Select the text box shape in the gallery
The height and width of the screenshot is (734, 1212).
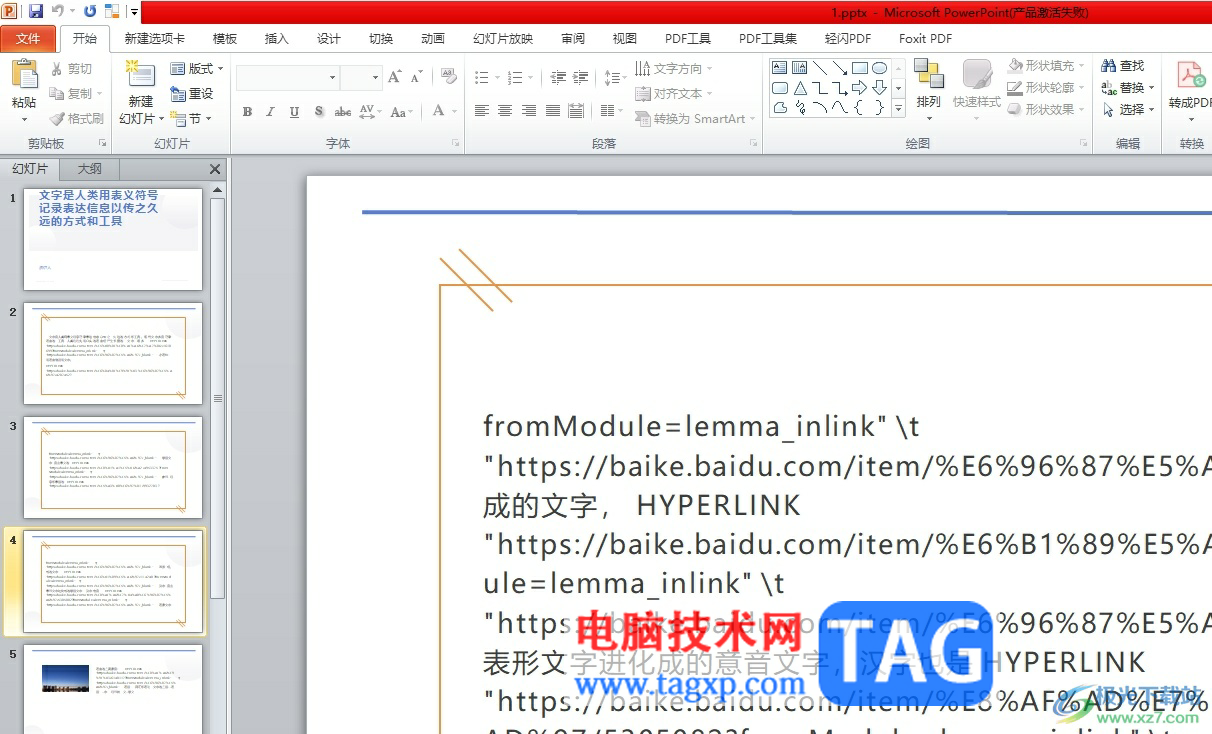click(x=780, y=68)
